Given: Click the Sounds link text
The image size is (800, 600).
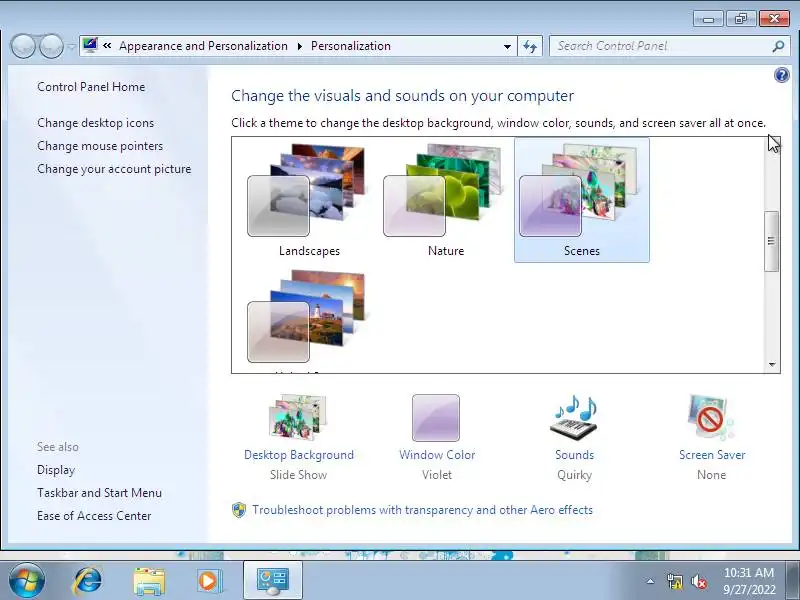Looking at the screenshot, I should (574, 455).
